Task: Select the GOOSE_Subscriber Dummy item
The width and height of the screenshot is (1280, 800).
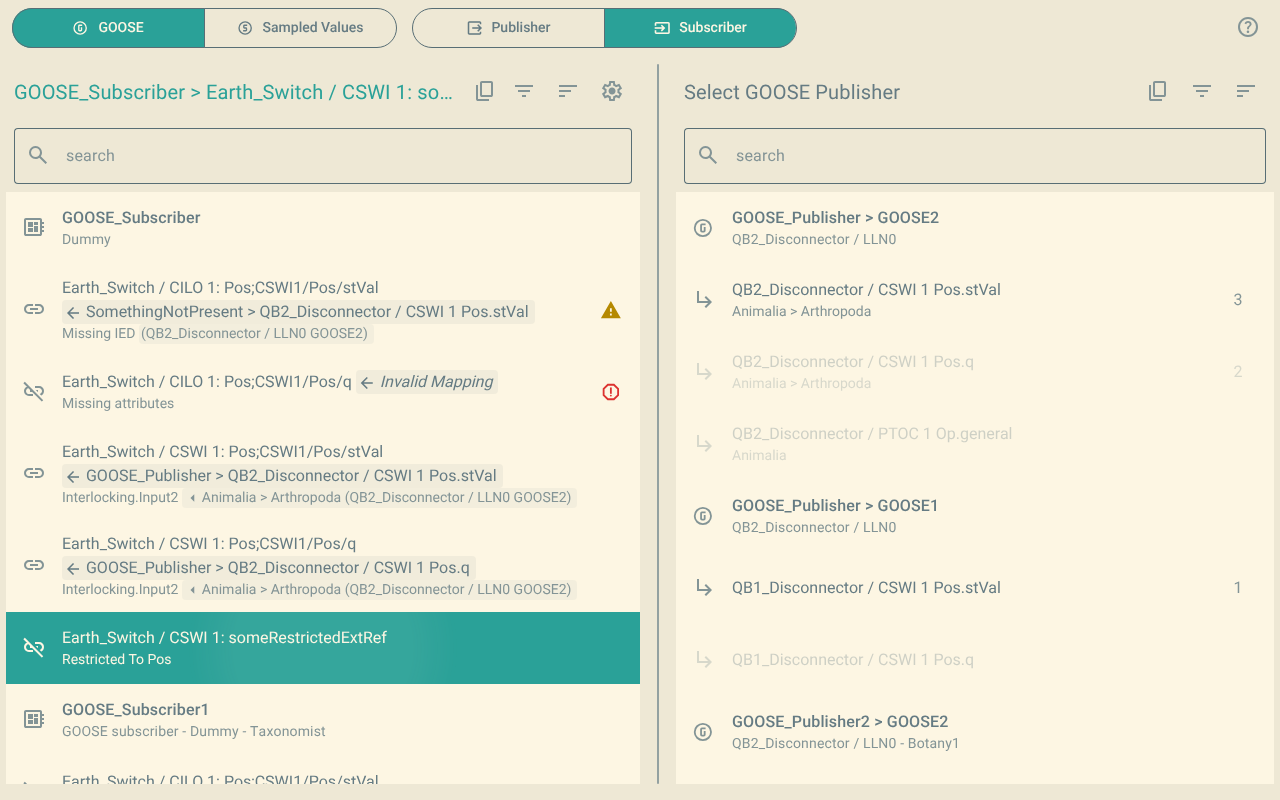Action: [x=323, y=228]
